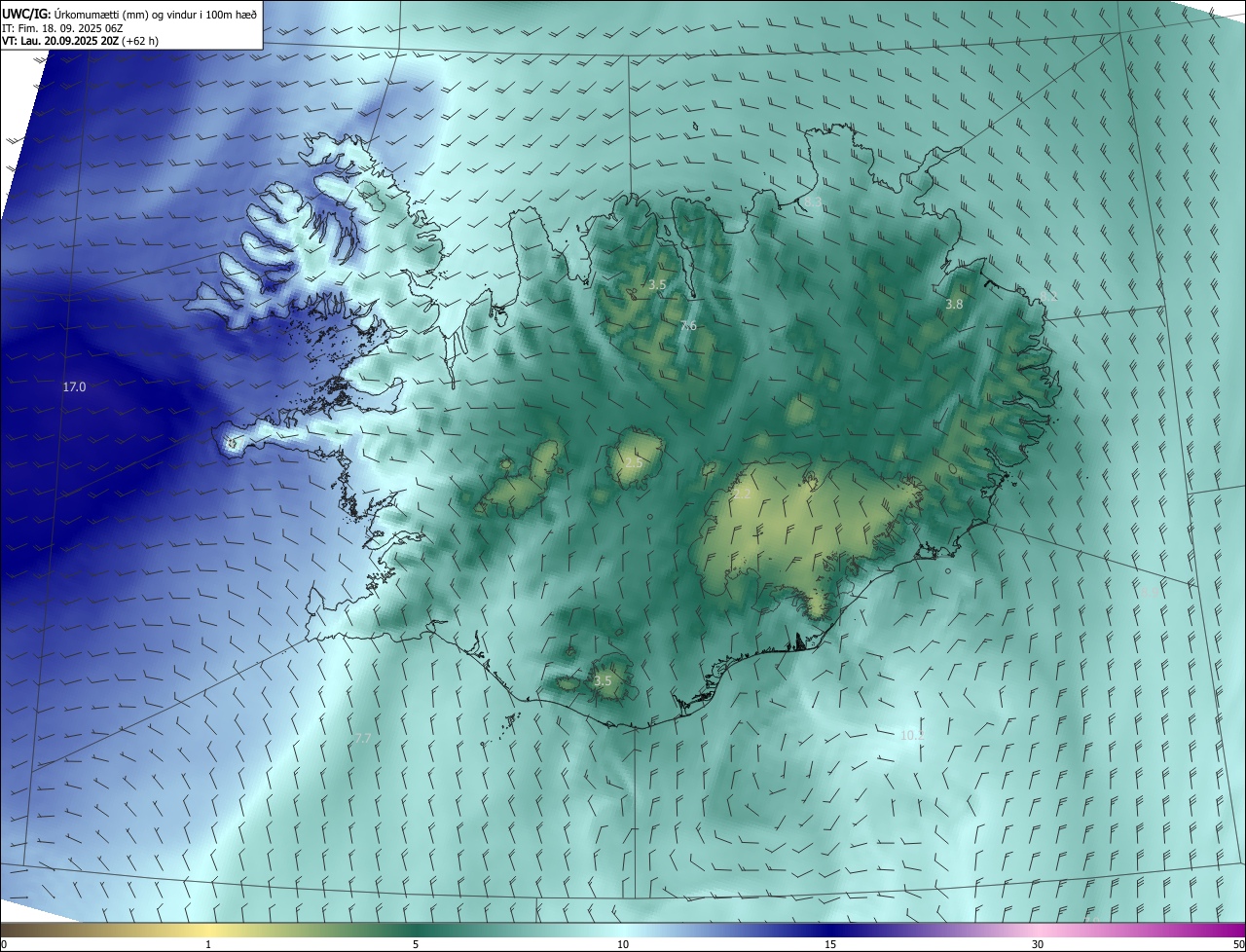The height and width of the screenshot is (952, 1246).
Task: Click the 7.6 value in northern Iceland
Action: point(688,325)
